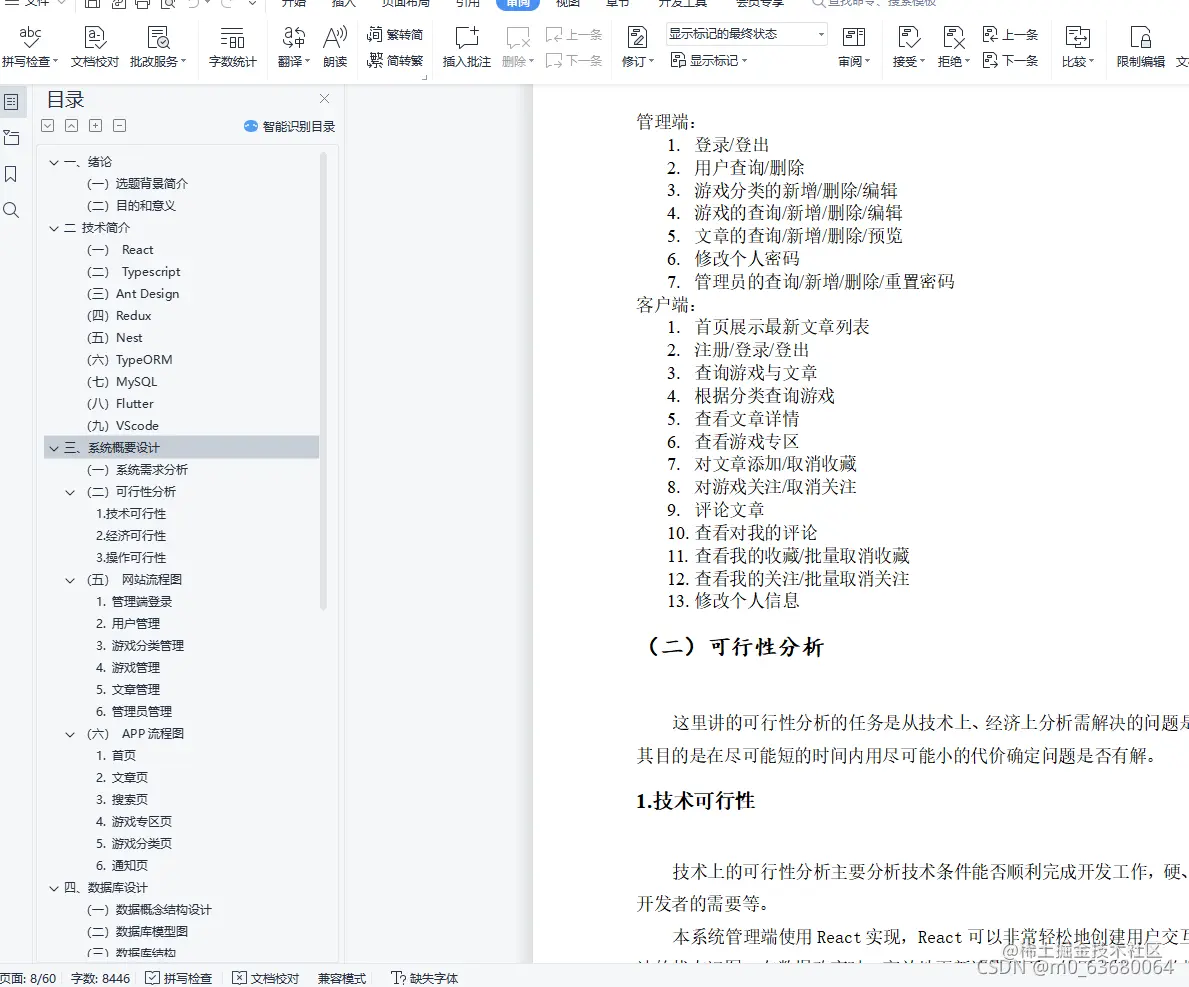This screenshot has height=987, width=1189.
Task: Run the 拼写检查 spell check tool
Action: click(x=30, y=47)
